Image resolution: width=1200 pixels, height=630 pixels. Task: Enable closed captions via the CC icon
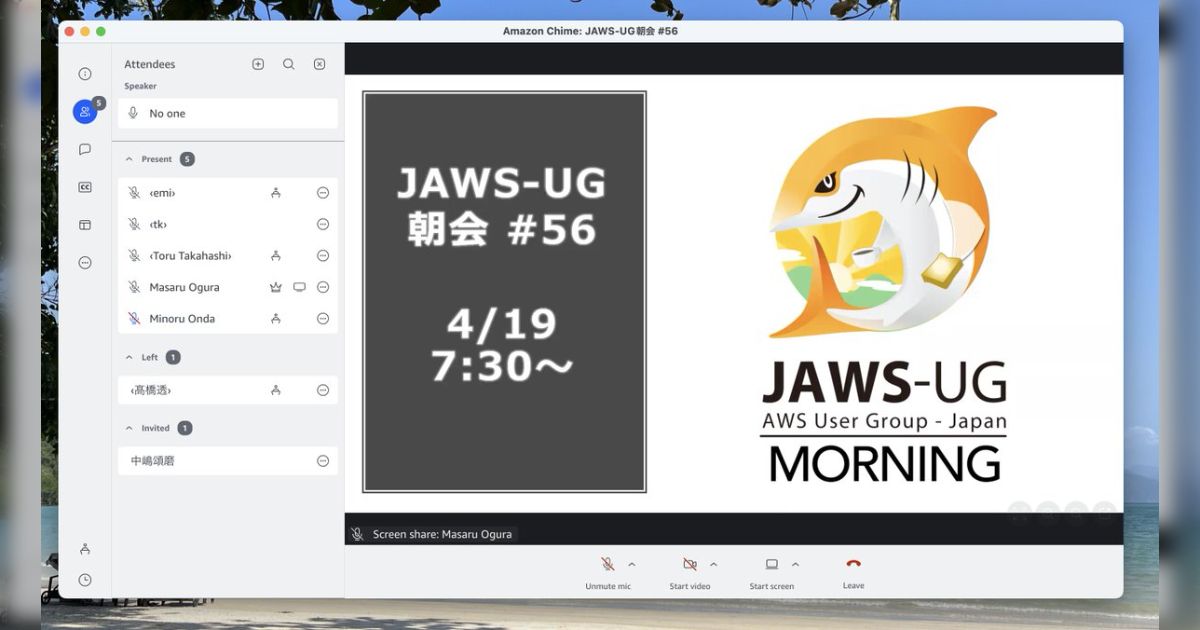84,186
